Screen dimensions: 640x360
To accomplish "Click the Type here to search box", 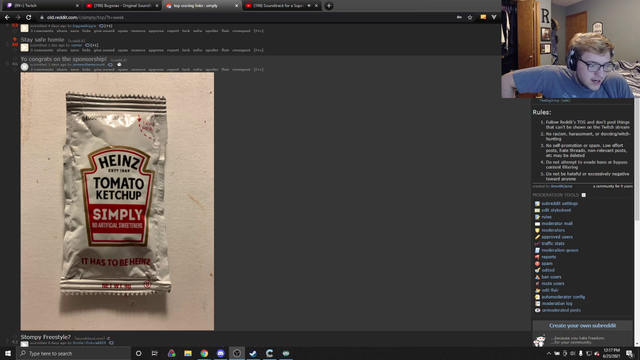I will click(73, 353).
